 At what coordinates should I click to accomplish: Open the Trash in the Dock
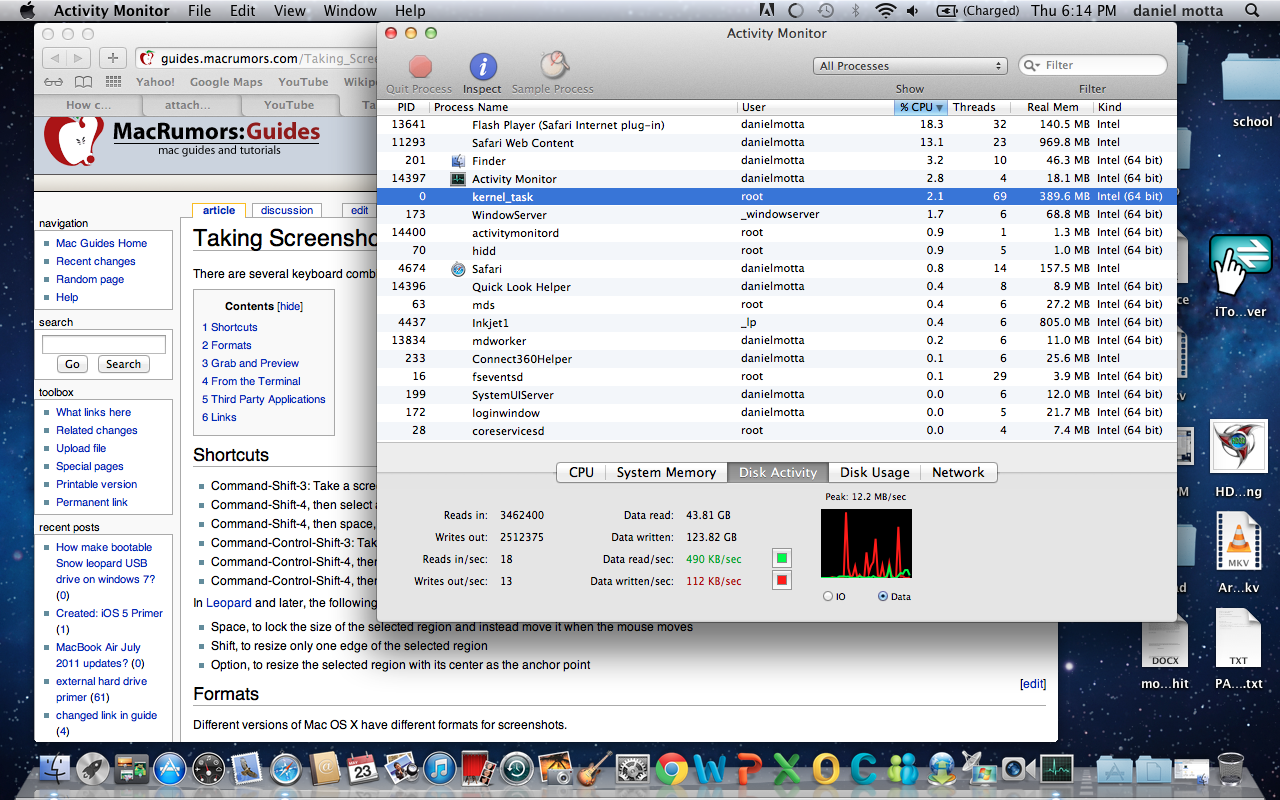(x=1231, y=769)
